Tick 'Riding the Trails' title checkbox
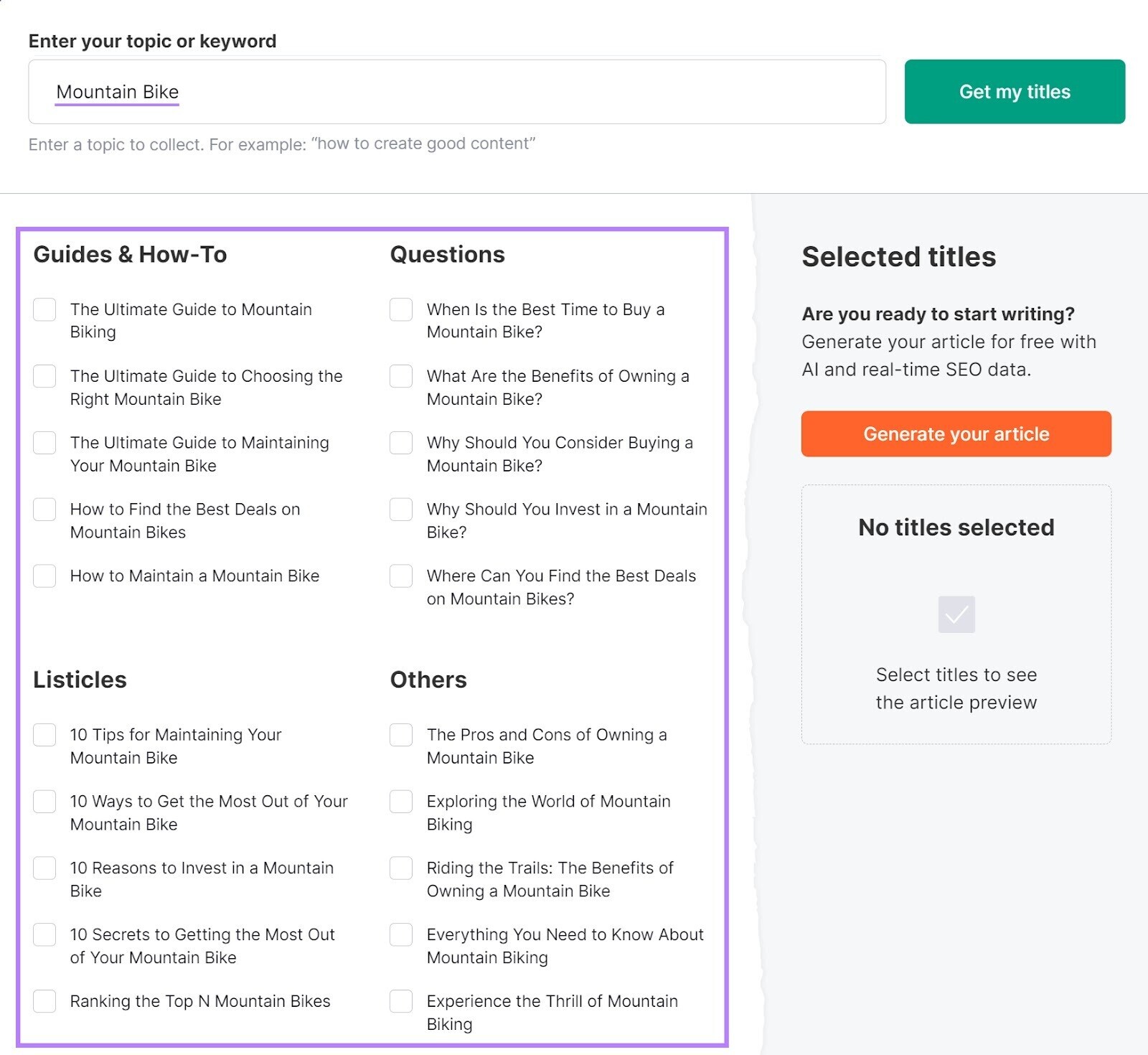The width and height of the screenshot is (1148, 1055). 401,868
